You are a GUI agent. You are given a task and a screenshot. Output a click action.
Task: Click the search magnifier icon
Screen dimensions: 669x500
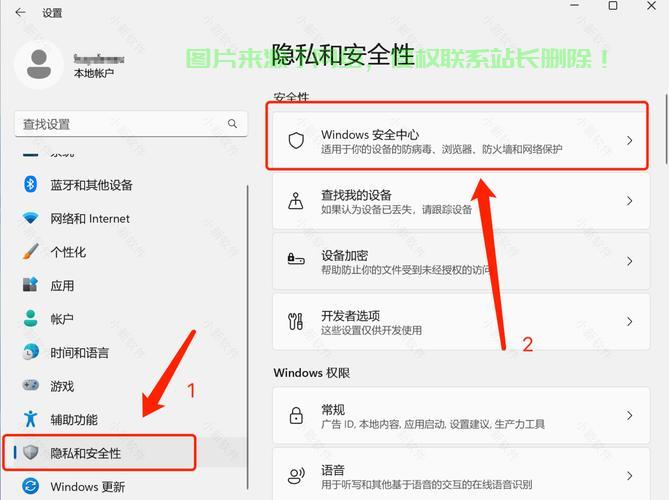(x=232, y=124)
